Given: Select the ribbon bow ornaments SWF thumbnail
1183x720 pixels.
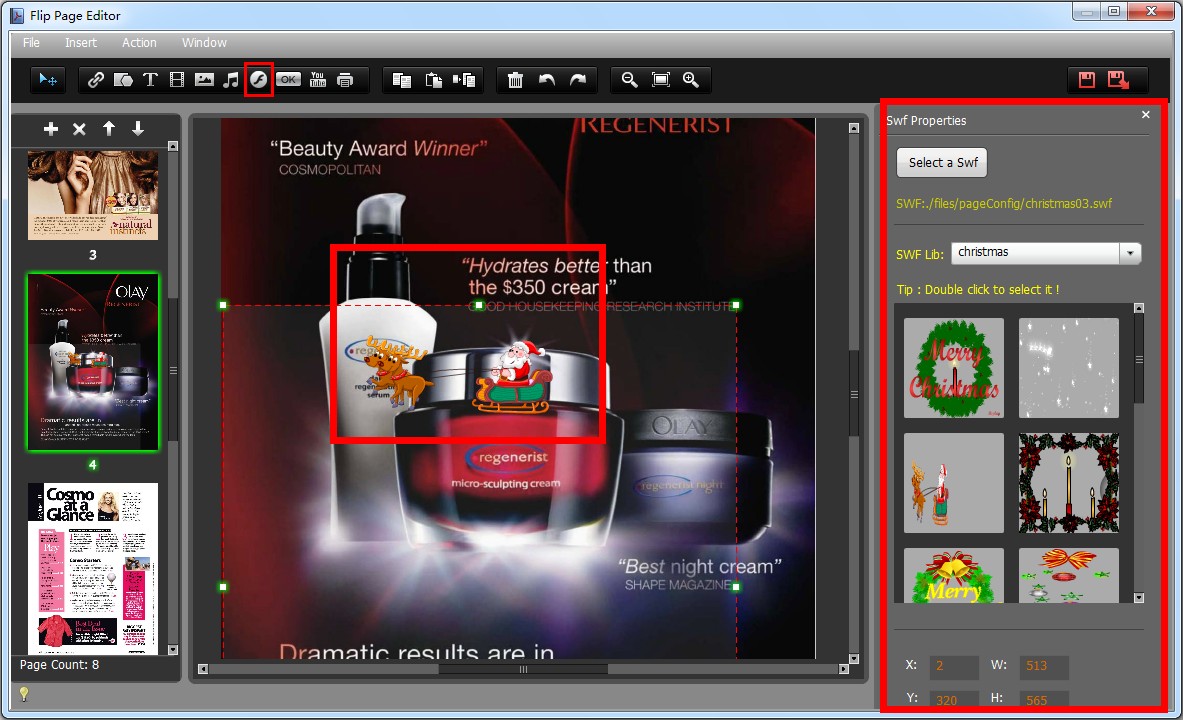Looking at the screenshot, I should tap(1068, 575).
